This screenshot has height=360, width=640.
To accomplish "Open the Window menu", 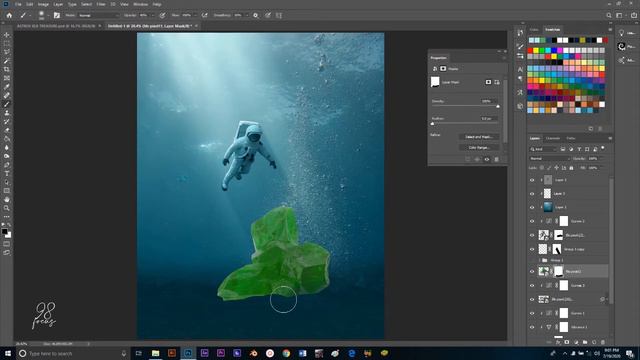I will click(x=140, y=4).
